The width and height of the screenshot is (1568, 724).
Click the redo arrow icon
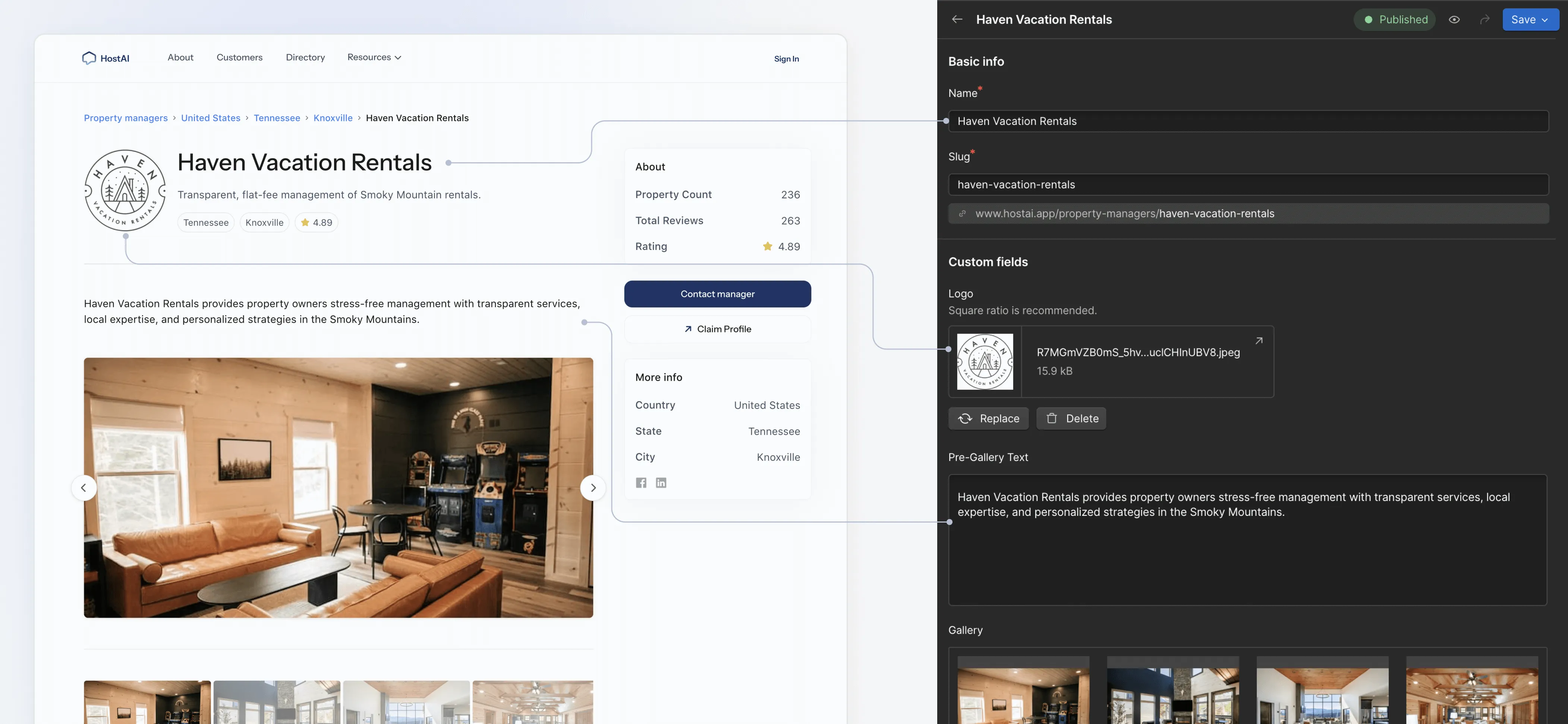coord(1484,19)
